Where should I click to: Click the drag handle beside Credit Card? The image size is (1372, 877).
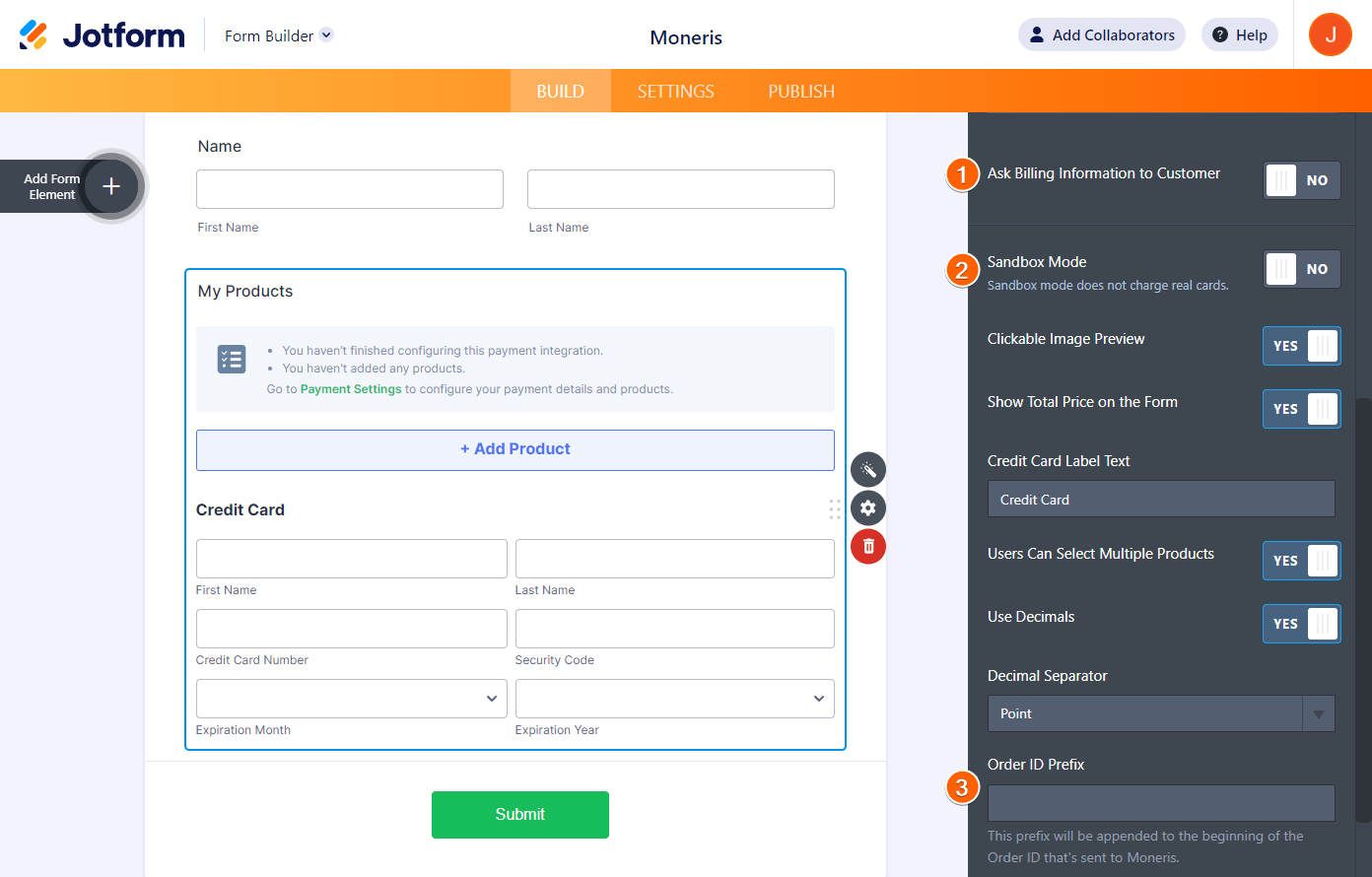pyautogui.click(x=835, y=509)
